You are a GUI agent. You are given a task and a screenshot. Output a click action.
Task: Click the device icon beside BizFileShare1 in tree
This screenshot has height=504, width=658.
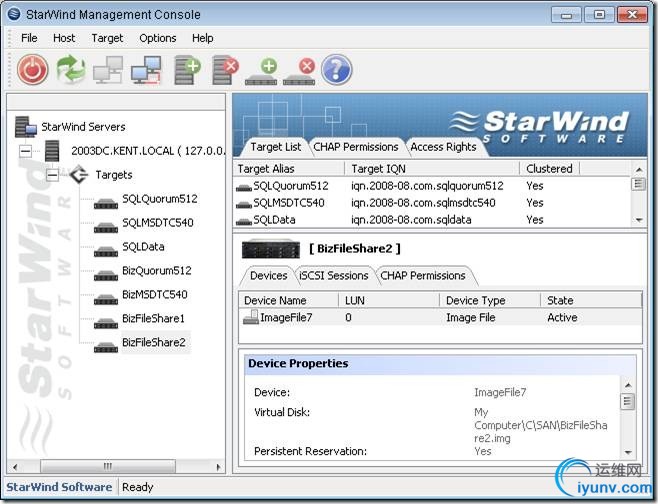[x=106, y=322]
